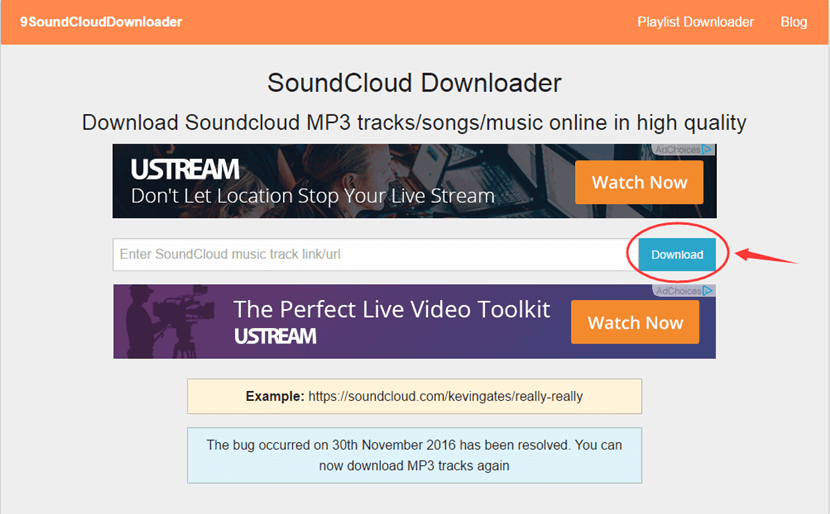This screenshot has height=514, width=830.
Task: Click the AdChoices icon on the top ad
Action: (x=707, y=150)
